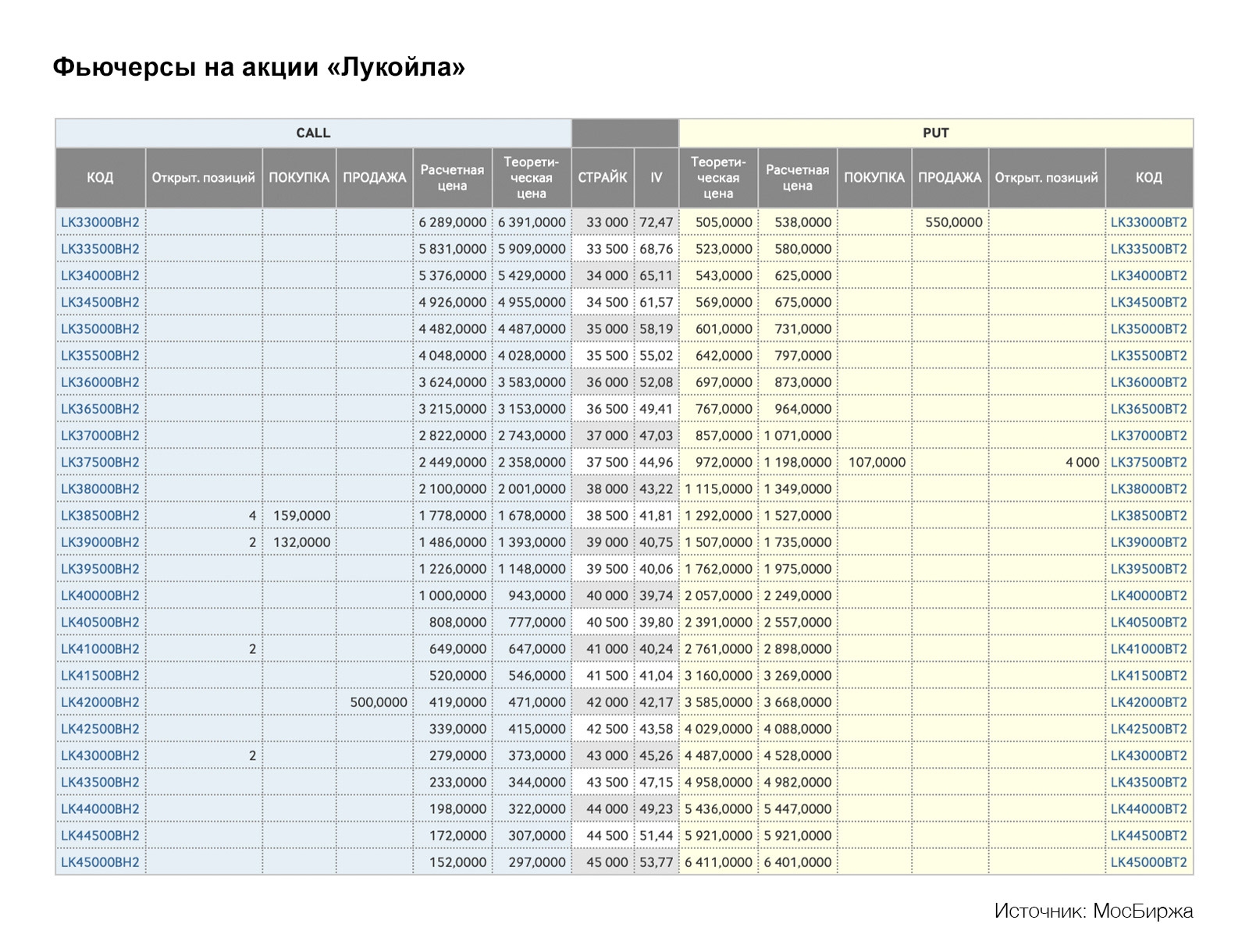Viewport: 1249px width, 952px height.
Task: Open the LK33500BH2 call option link
Action: 100,249
